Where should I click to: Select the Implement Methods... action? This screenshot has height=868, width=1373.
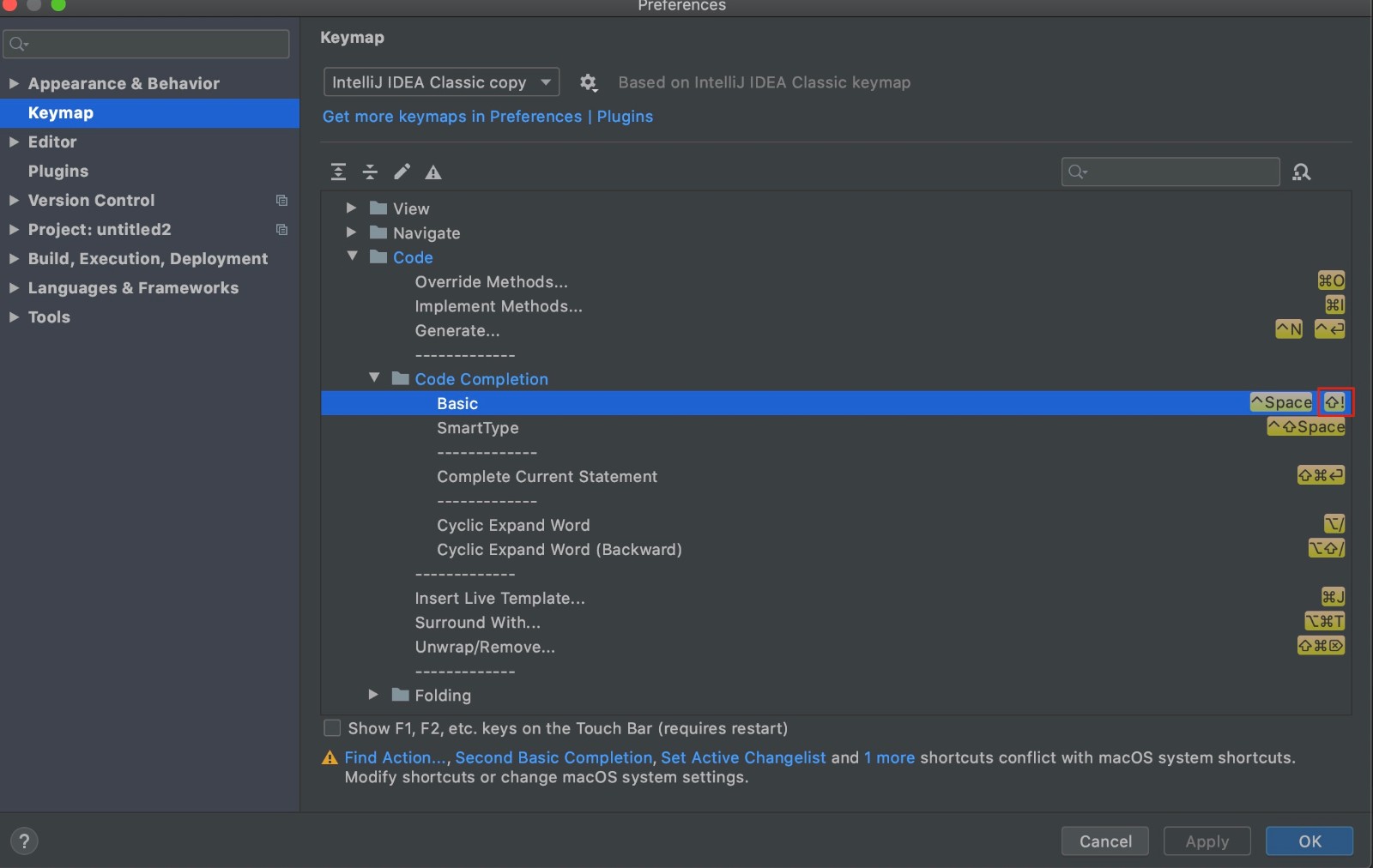click(836, 305)
